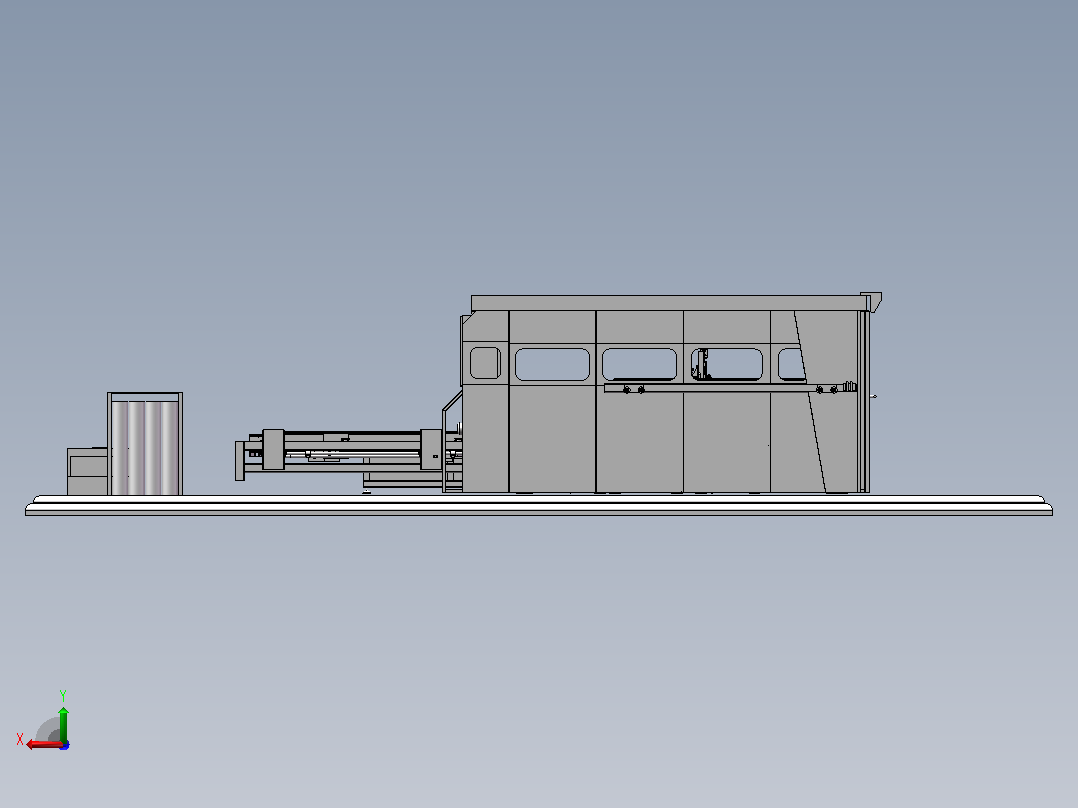Select the small leftmost enclosure window
The height and width of the screenshot is (808, 1078).
coord(485,363)
